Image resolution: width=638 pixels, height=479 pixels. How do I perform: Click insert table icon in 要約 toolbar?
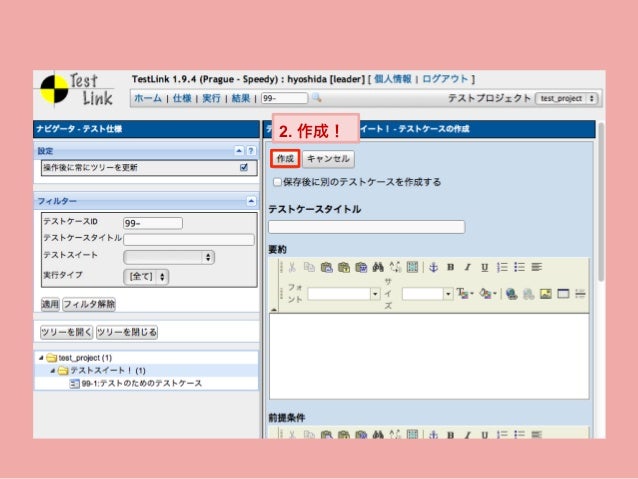point(563,293)
